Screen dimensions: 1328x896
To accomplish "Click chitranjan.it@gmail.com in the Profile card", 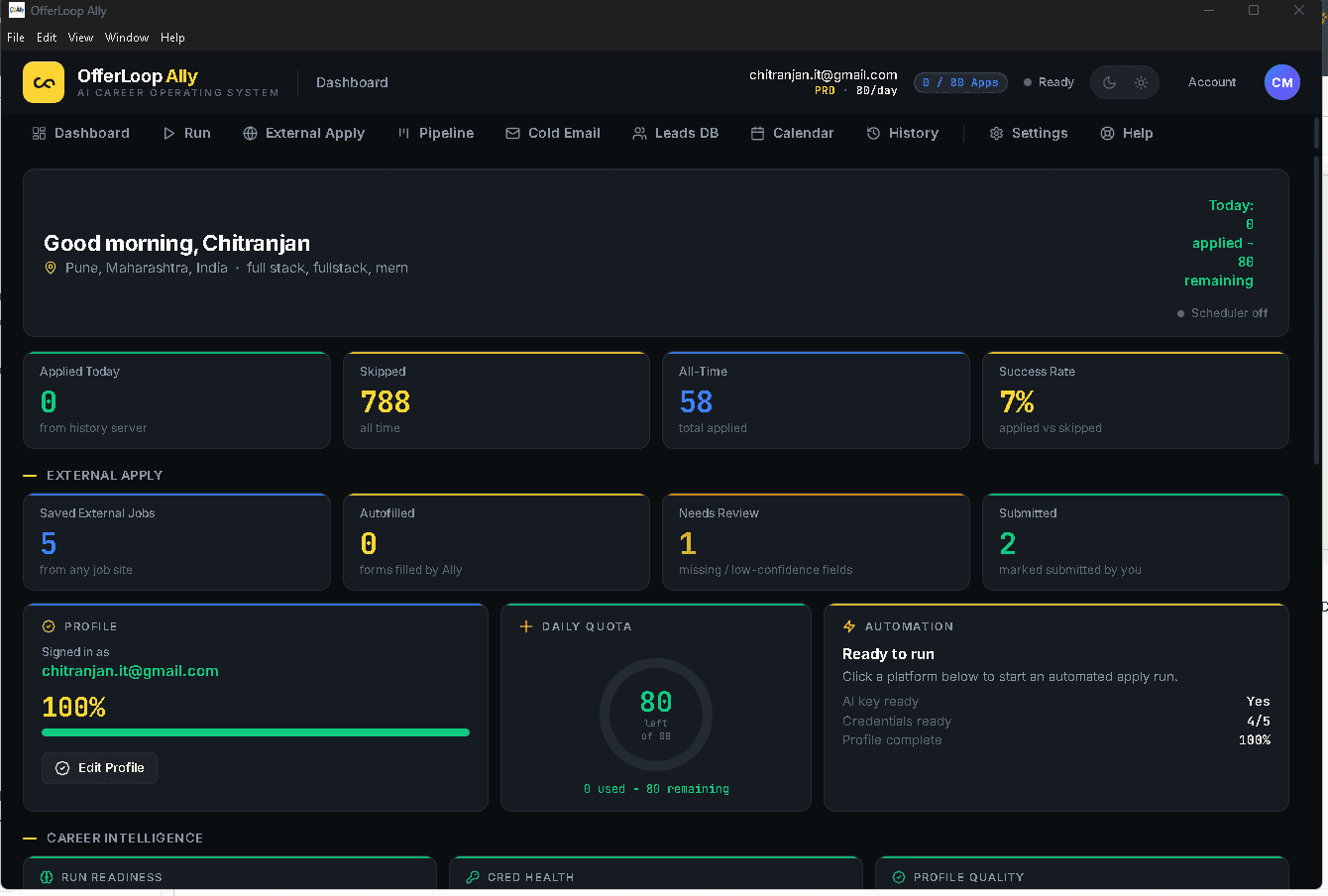I will [x=130, y=671].
